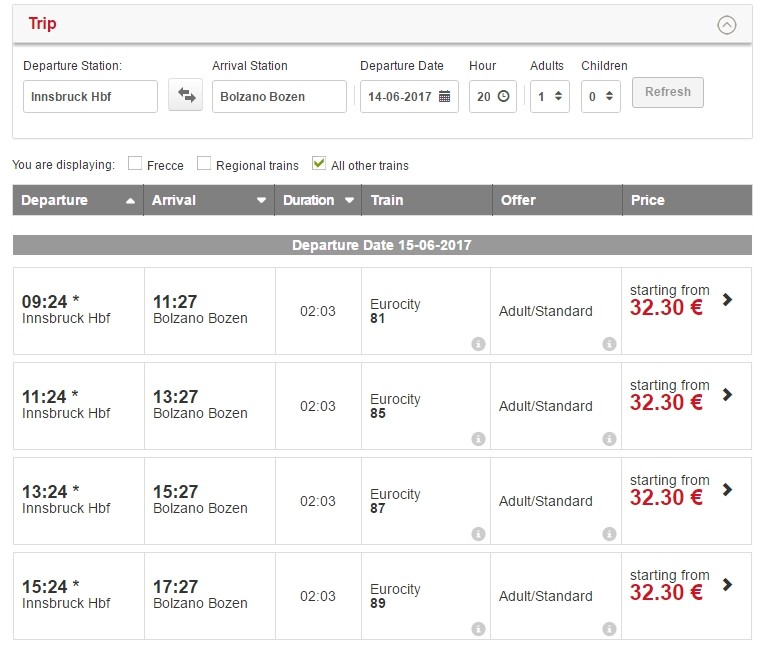The width and height of the screenshot is (759, 645).
Task: Swap departure and arrival stations
Action: (x=185, y=96)
